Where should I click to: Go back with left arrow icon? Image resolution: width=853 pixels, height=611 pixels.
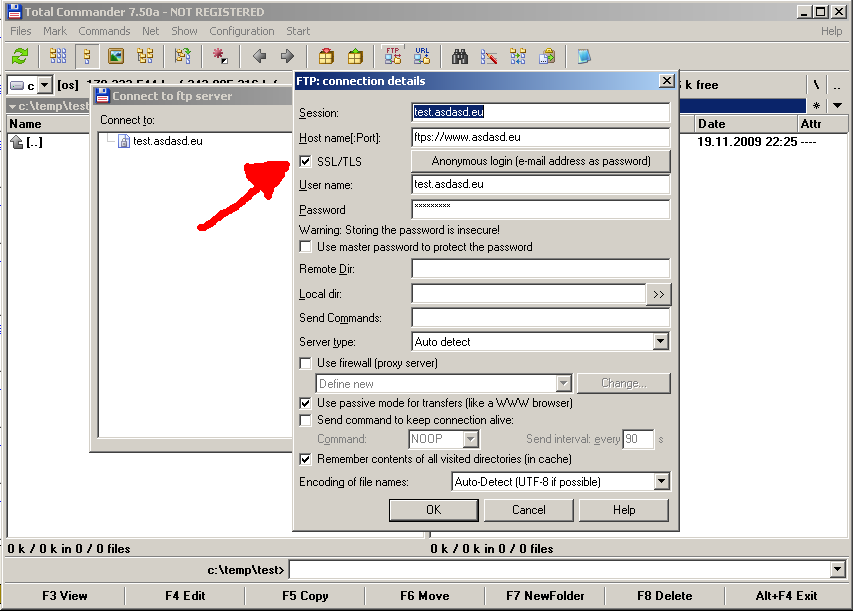point(259,56)
